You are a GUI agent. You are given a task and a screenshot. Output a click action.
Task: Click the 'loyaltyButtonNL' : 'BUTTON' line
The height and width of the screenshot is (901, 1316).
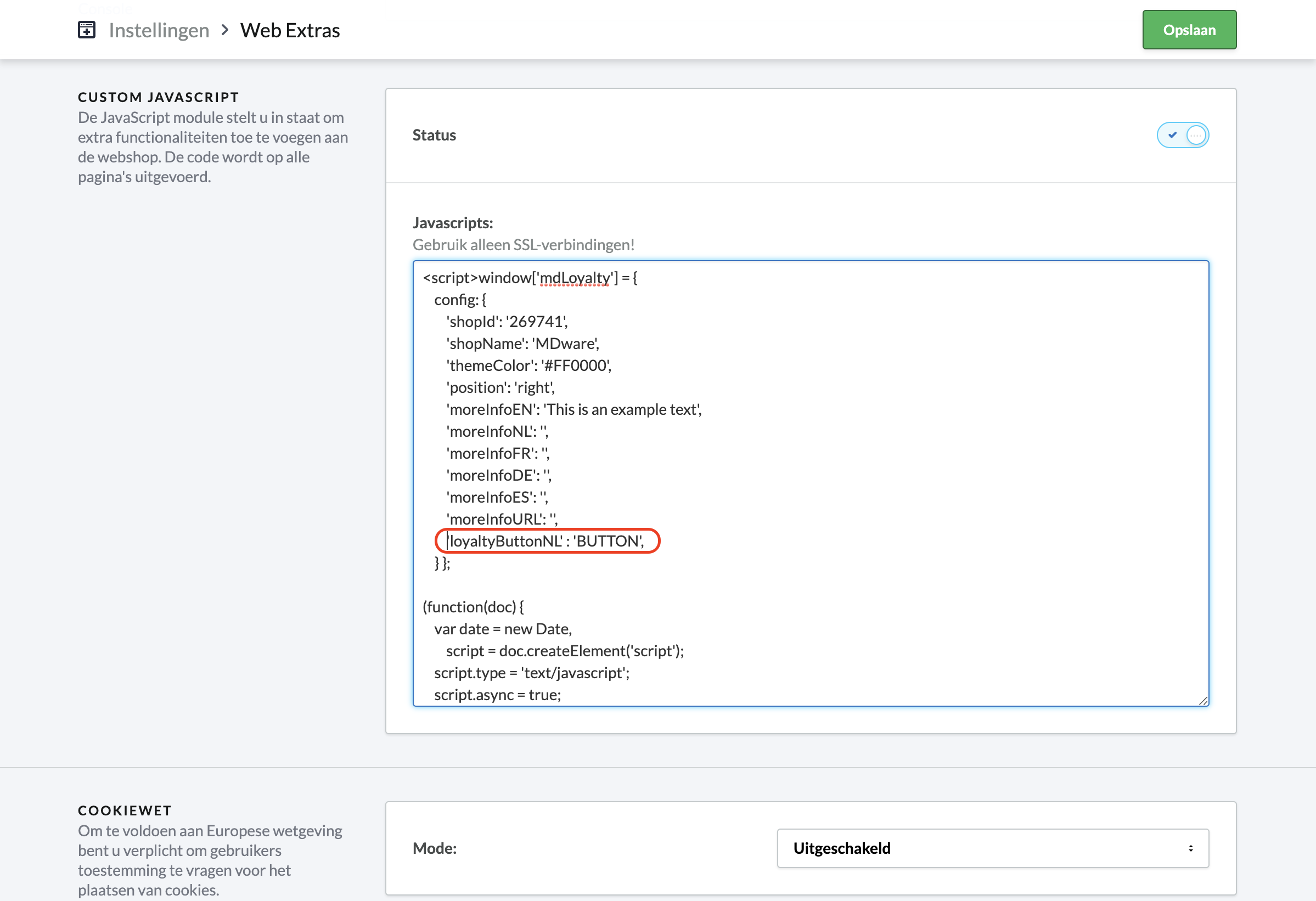[x=545, y=541]
